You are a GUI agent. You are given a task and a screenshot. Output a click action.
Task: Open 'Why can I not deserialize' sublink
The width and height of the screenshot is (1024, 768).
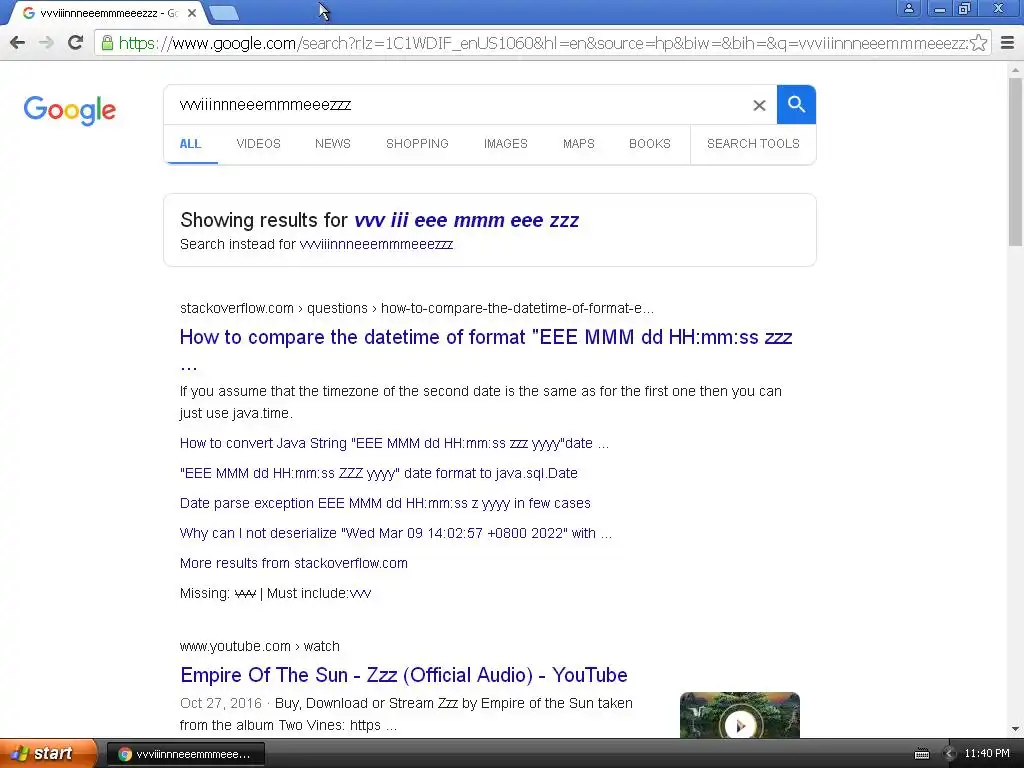(396, 534)
